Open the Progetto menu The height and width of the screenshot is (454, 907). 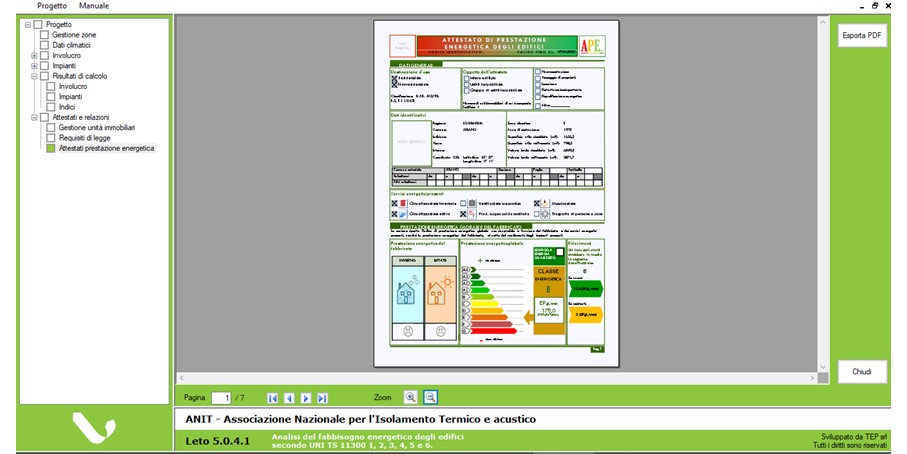coord(51,6)
